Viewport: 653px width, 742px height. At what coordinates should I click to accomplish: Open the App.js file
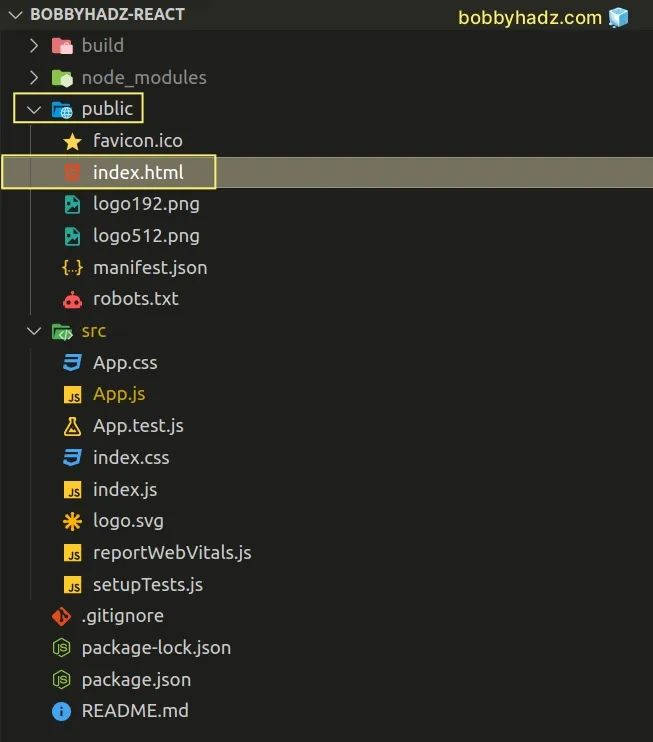(119, 394)
